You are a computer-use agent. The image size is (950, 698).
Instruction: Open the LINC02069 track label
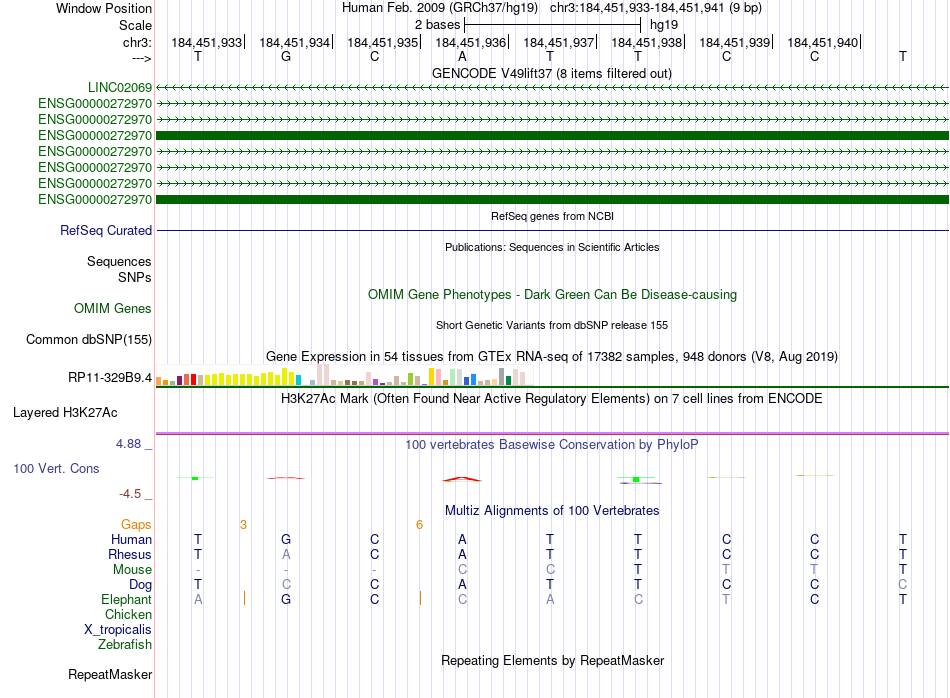(x=119, y=87)
